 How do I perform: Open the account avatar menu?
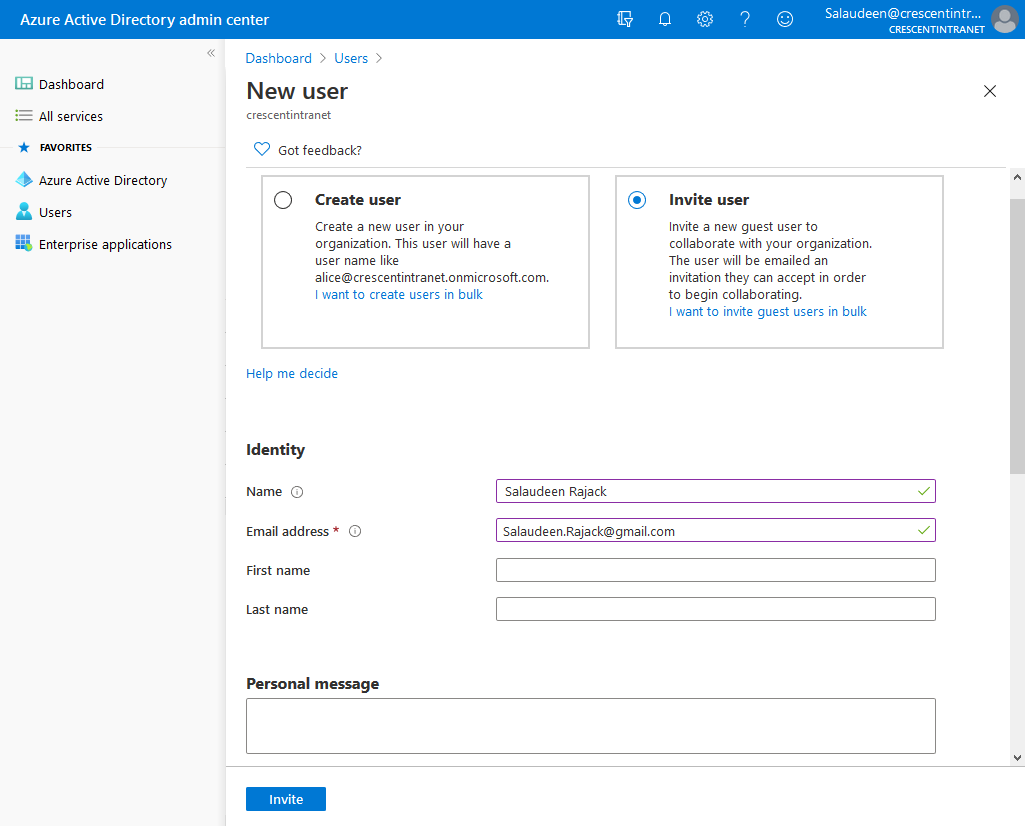[x=1005, y=19]
